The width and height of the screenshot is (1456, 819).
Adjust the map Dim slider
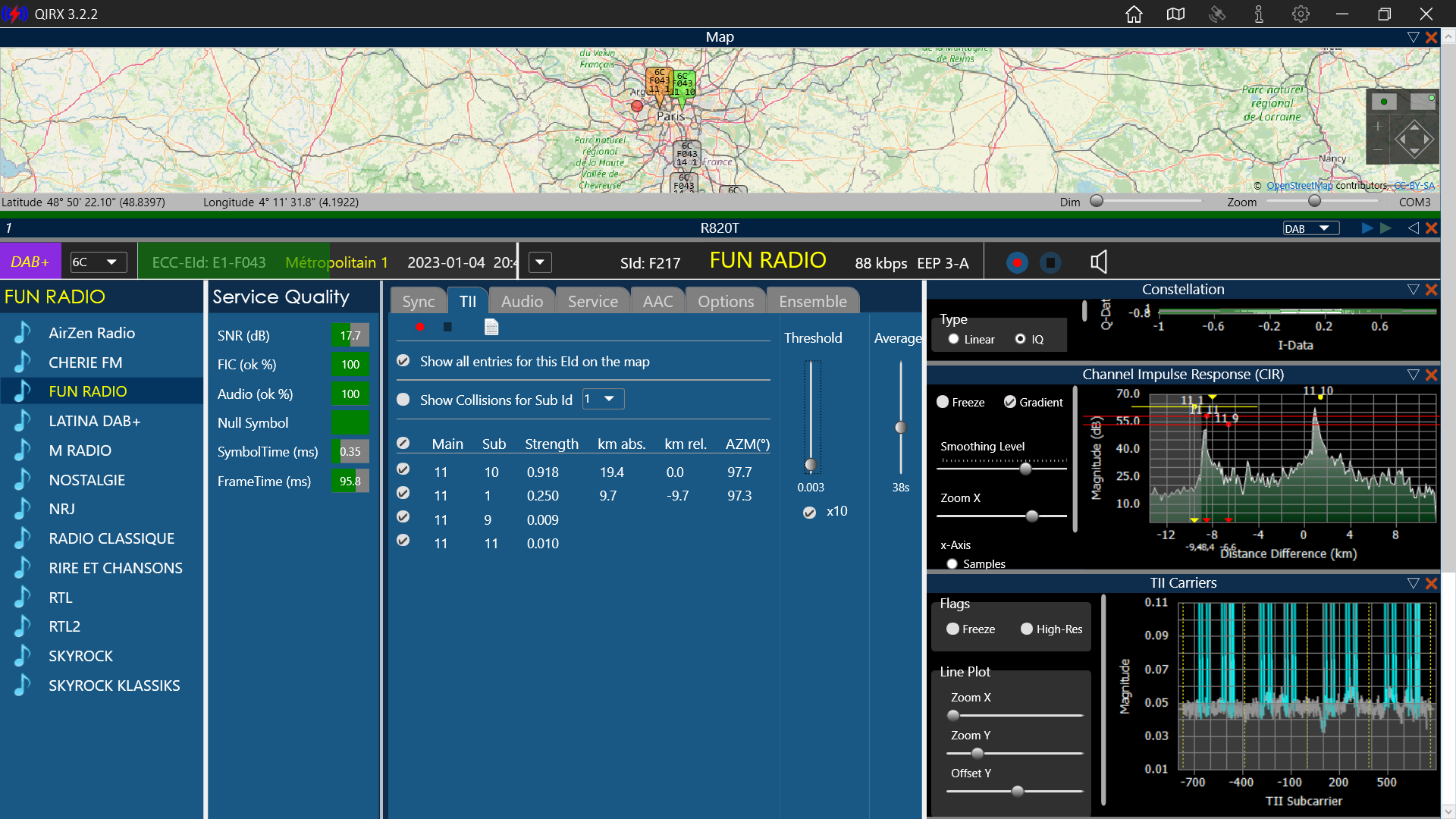coord(1097,201)
